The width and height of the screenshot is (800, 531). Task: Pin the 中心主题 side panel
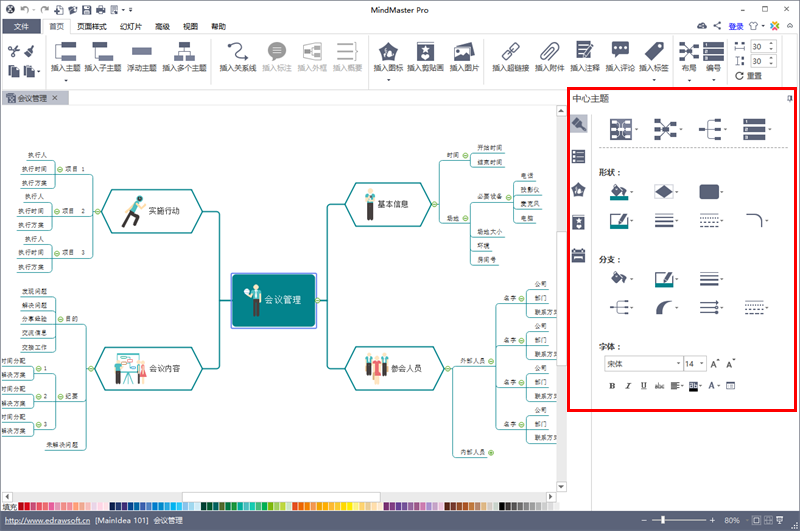point(789,98)
